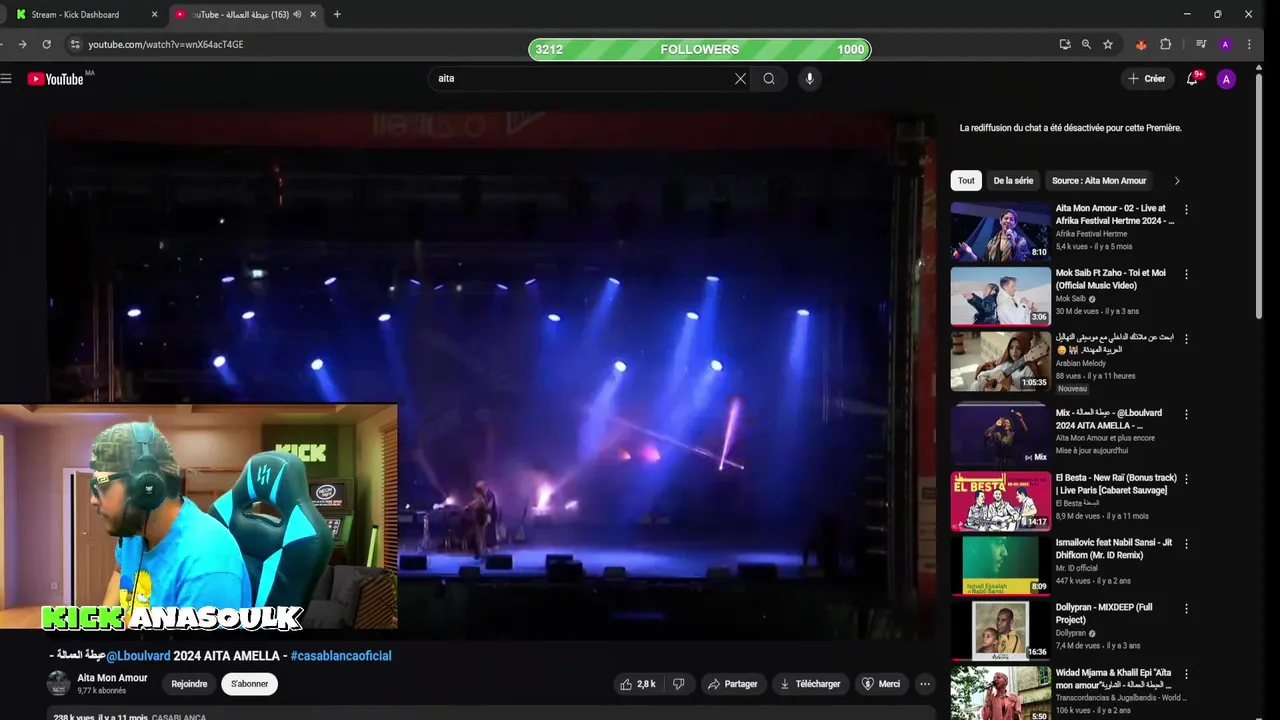Click the Rejoindre button
1280x720 pixels.
(x=189, y=684)
